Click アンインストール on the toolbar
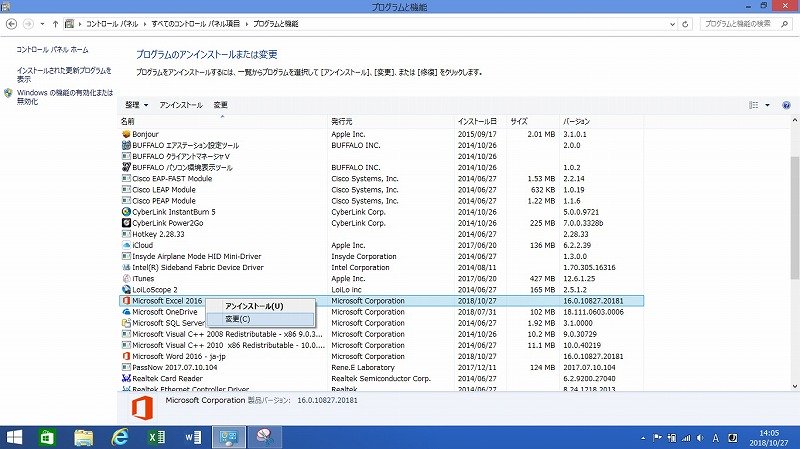Viewport: 800px width, 449px height. click(x=181, y=105)
